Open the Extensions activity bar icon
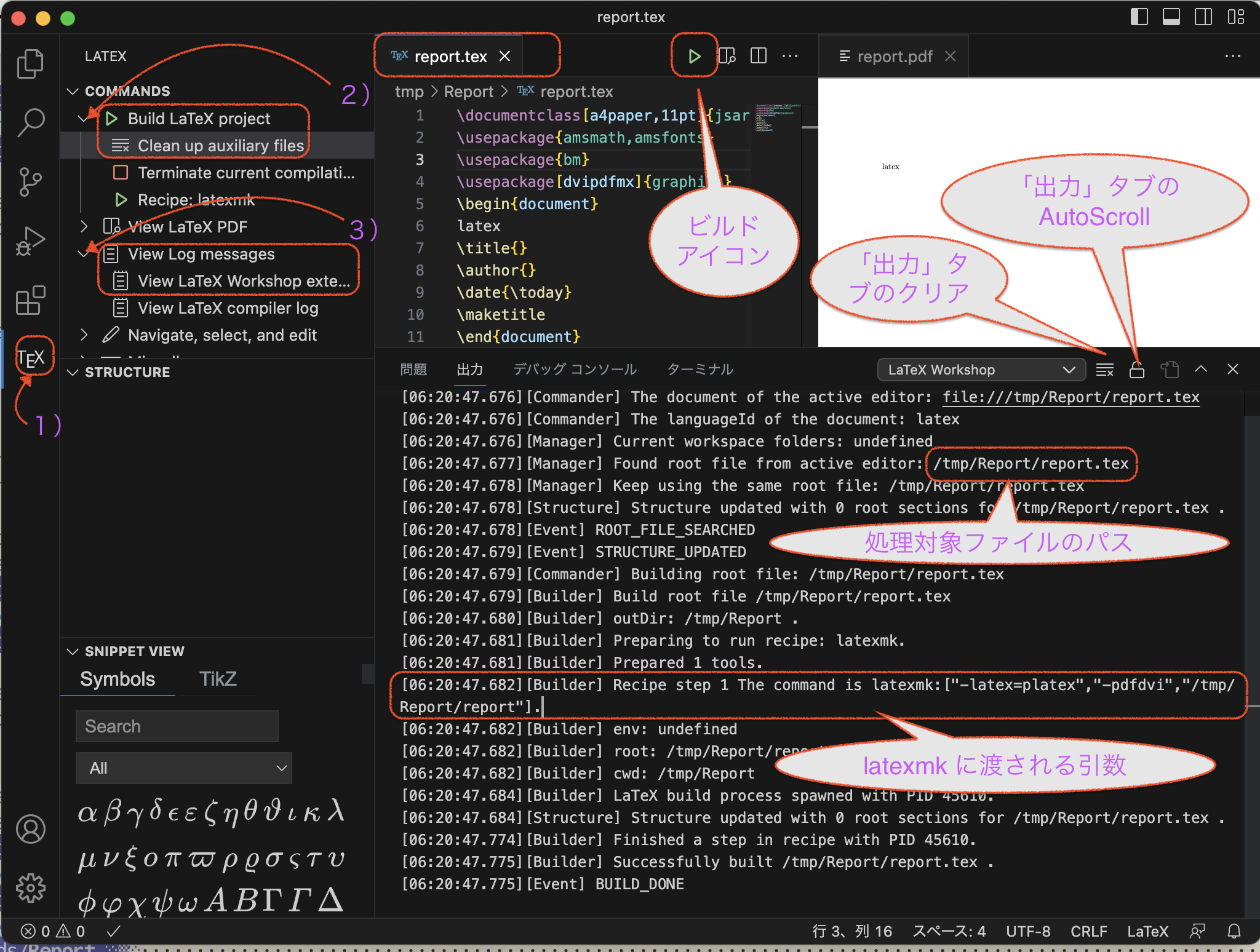The image size is (1260, 952). pos(31,301)
